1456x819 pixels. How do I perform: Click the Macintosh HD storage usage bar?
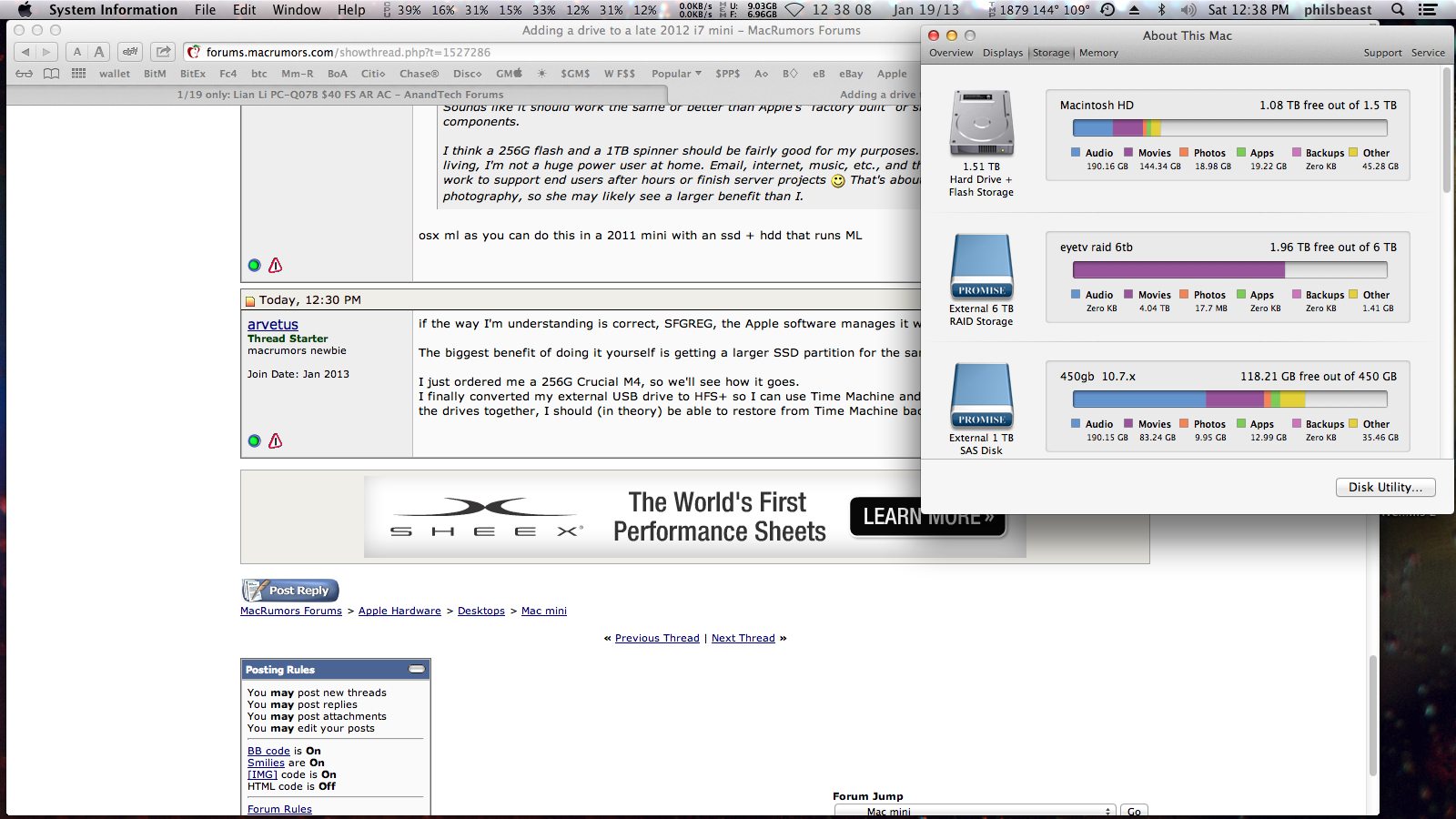click(x=1229, y=128)
